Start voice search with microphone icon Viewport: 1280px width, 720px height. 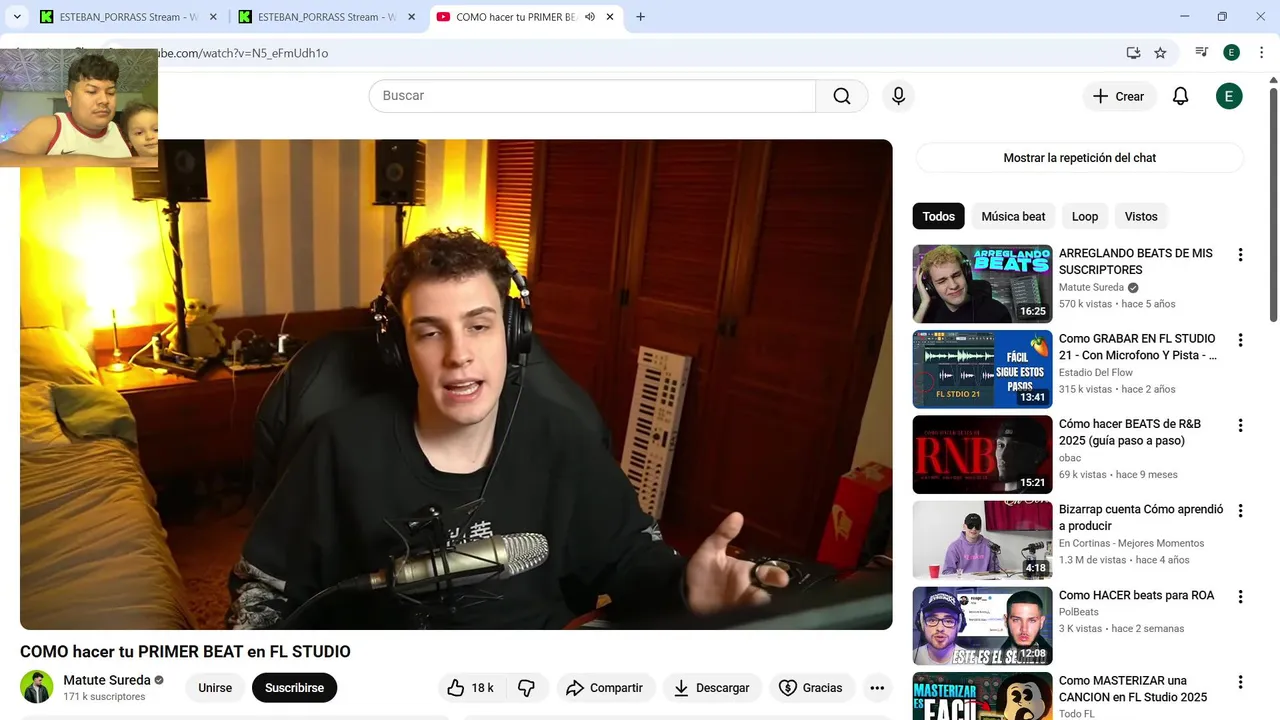(898, 96)
